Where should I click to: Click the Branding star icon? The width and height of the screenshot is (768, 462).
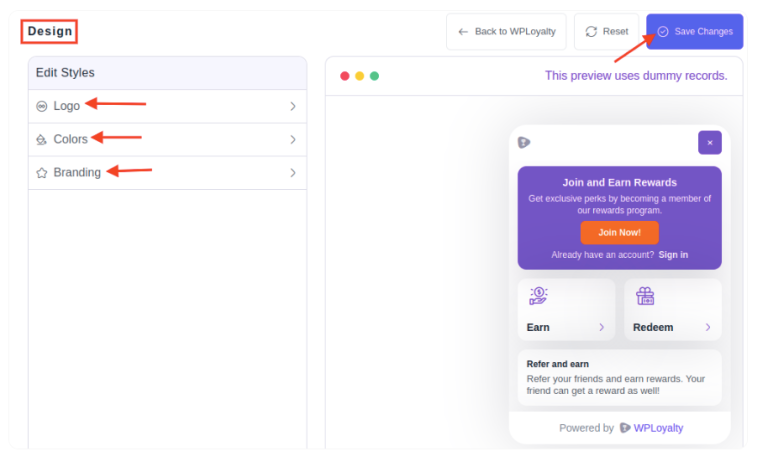42,173
